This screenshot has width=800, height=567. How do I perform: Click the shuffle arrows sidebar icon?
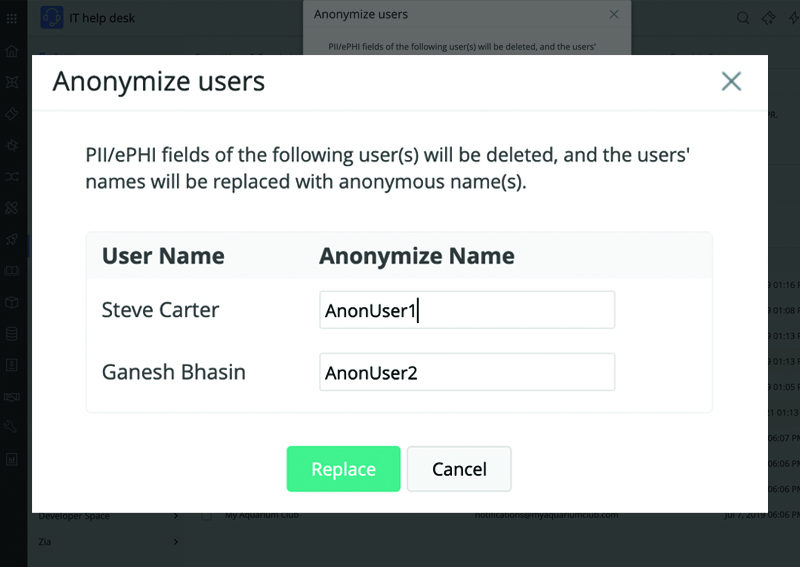12,176
